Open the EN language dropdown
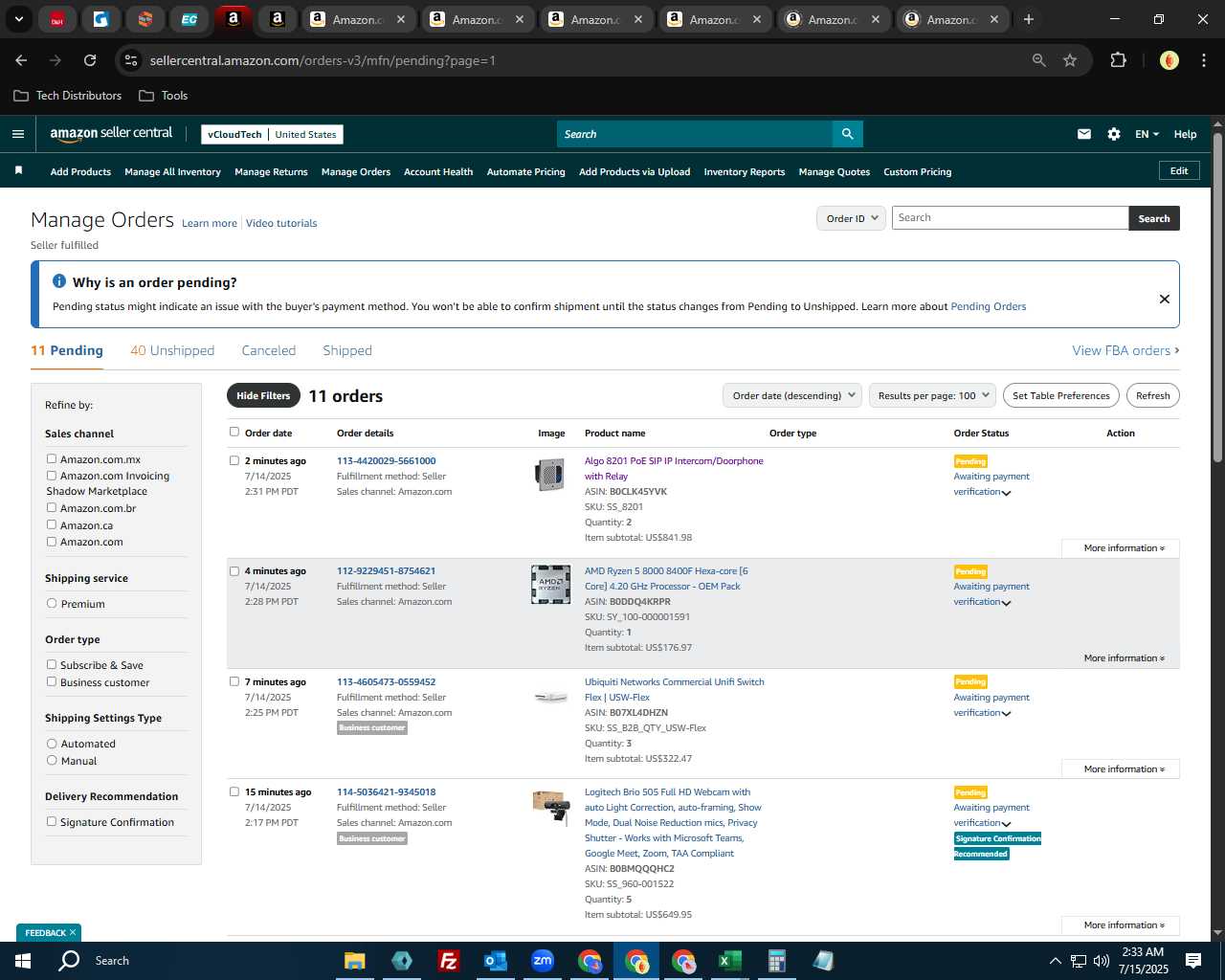 (1147, 134)
